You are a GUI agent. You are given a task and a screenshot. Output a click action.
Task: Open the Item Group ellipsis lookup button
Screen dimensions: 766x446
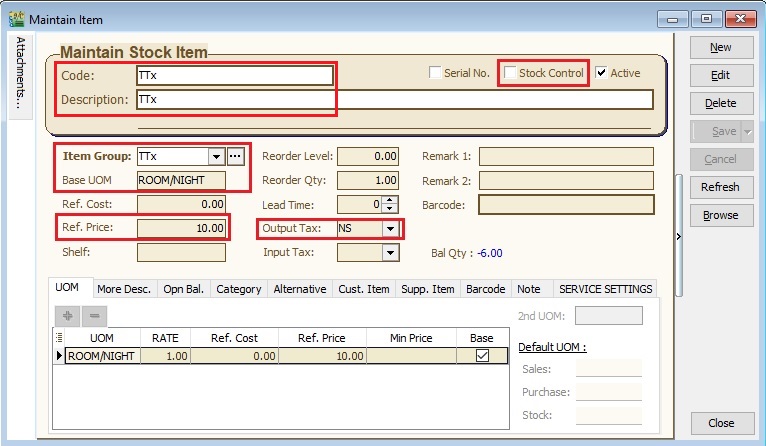click(x=236, y=157)
